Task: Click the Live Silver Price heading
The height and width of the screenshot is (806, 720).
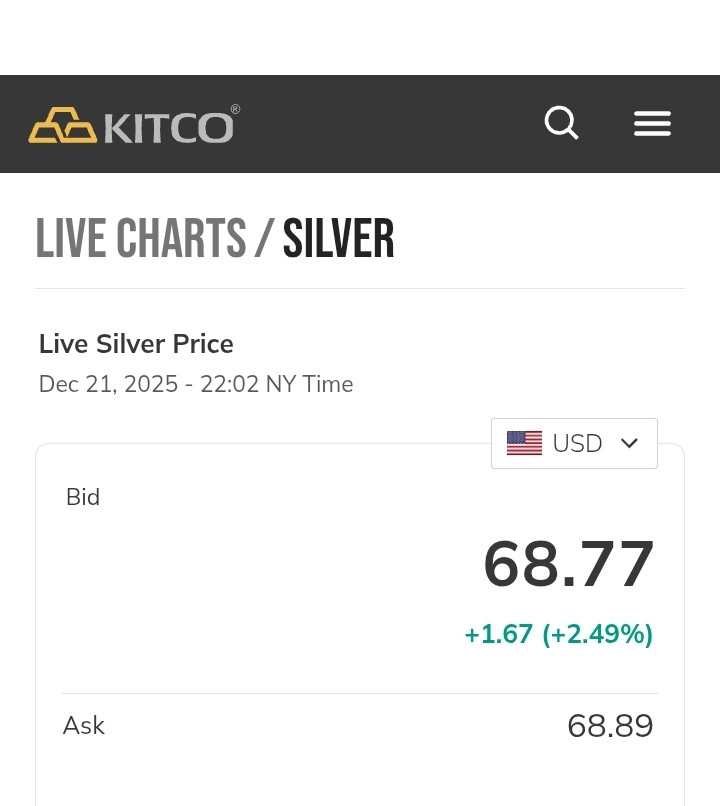Action: pos(136,344)
